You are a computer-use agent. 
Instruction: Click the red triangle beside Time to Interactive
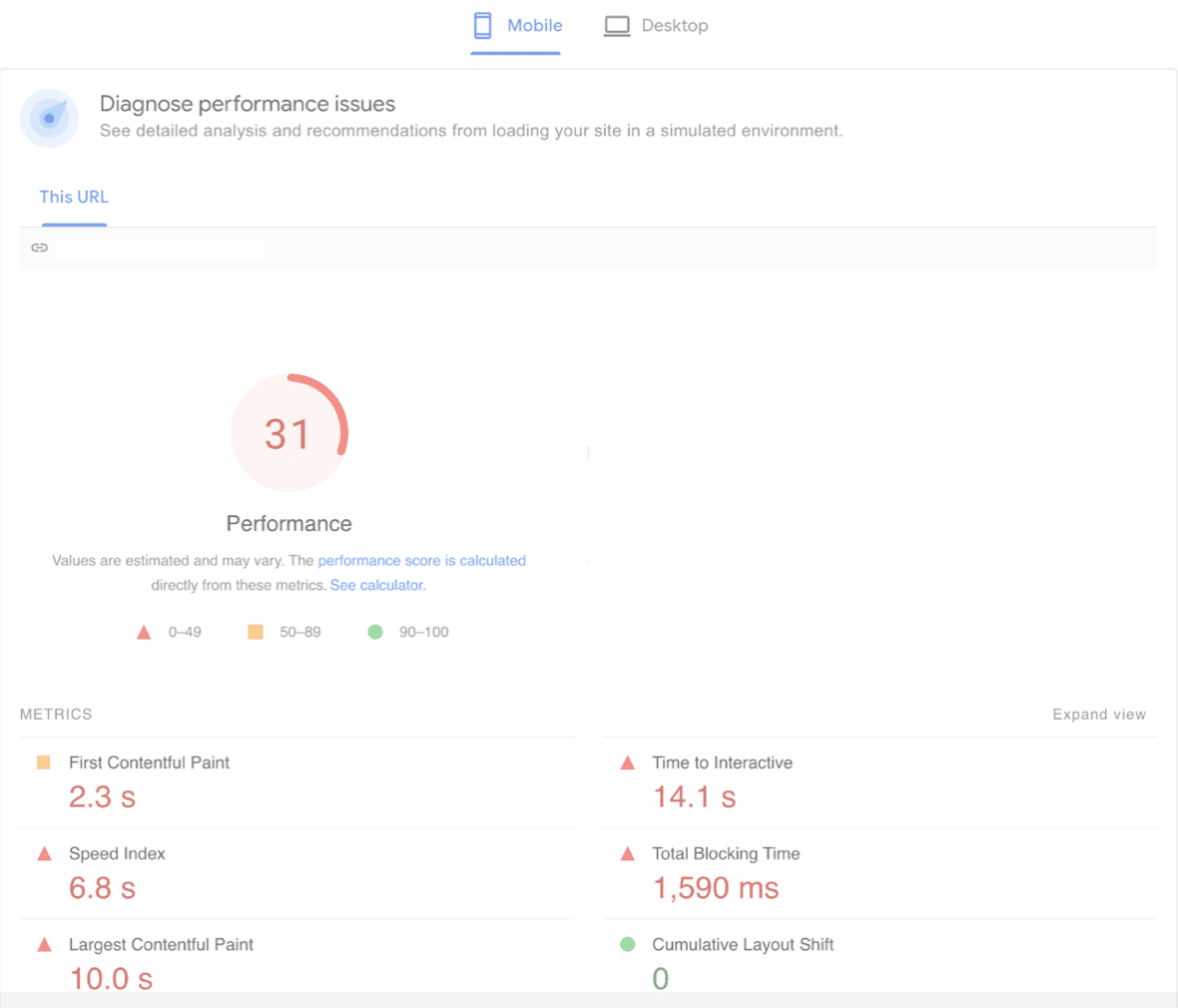tap(627, 763)
